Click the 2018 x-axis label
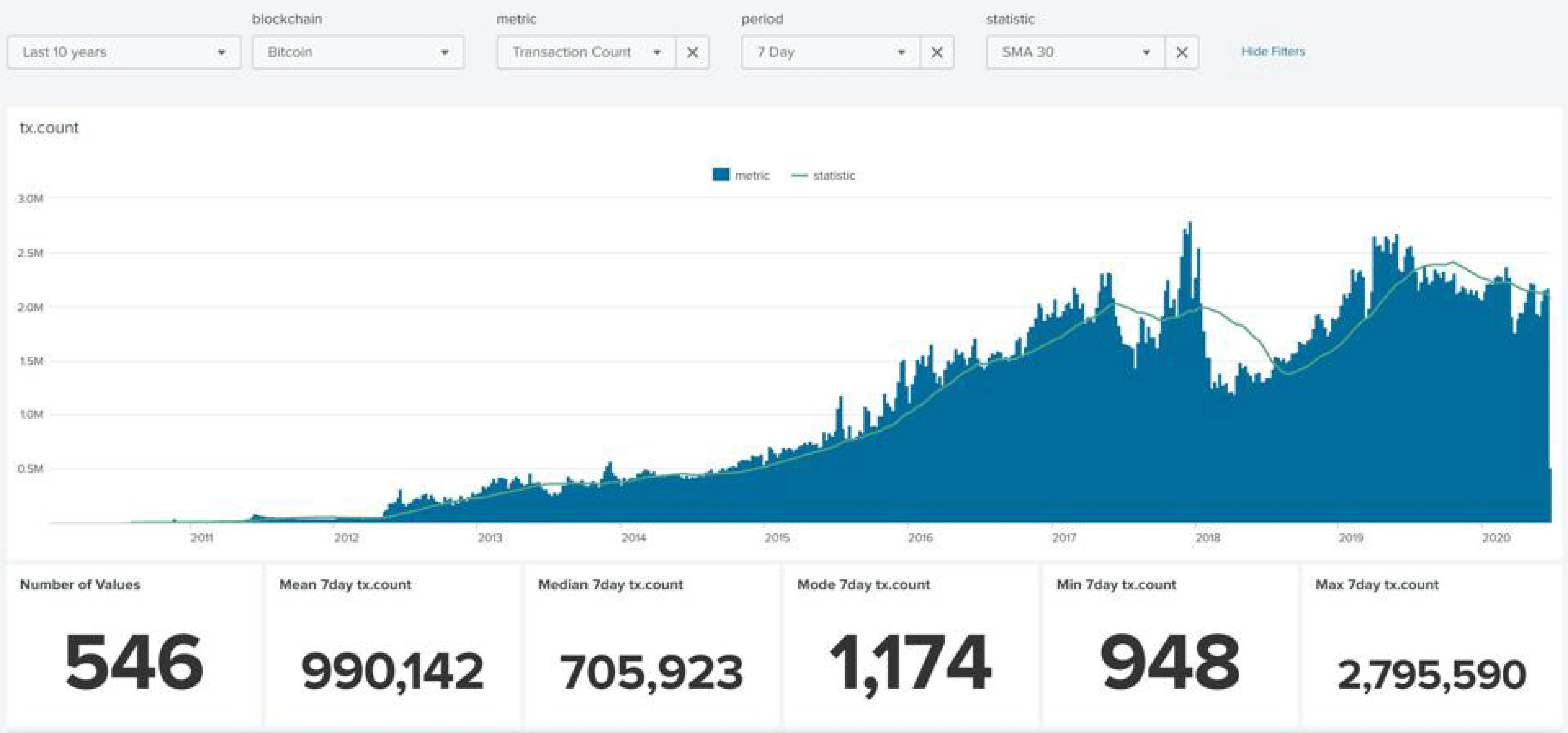1568x733 pixels. (1208, 538)
